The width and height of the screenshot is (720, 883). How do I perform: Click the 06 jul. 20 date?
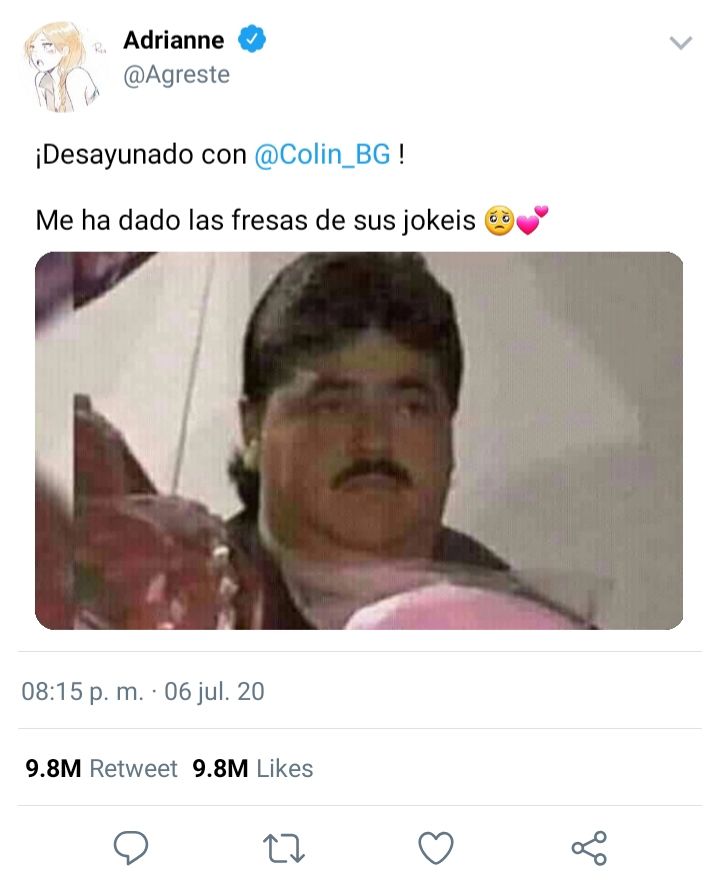[x=214, y=691]
